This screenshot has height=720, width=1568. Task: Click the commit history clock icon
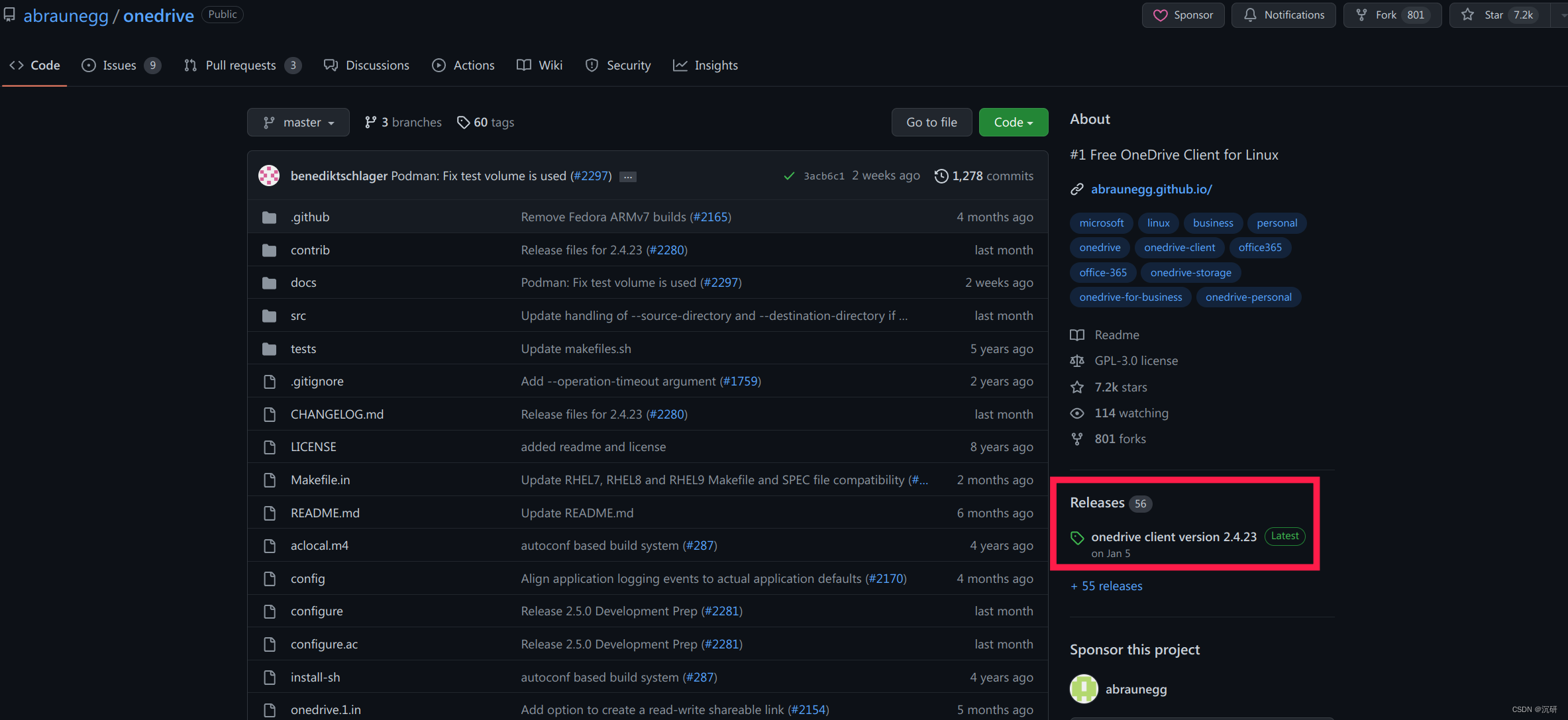941,176
